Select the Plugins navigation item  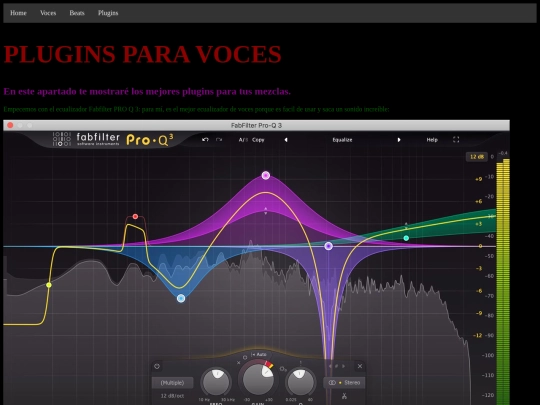pos(108,13)
